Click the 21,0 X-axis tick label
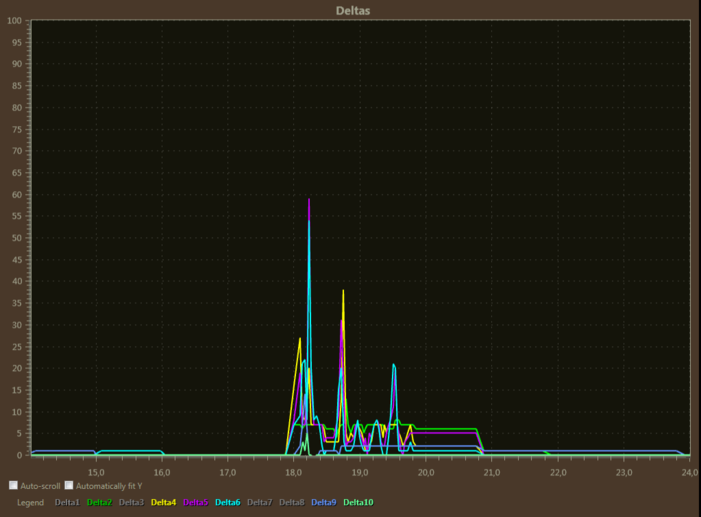 tap(491, 471)
